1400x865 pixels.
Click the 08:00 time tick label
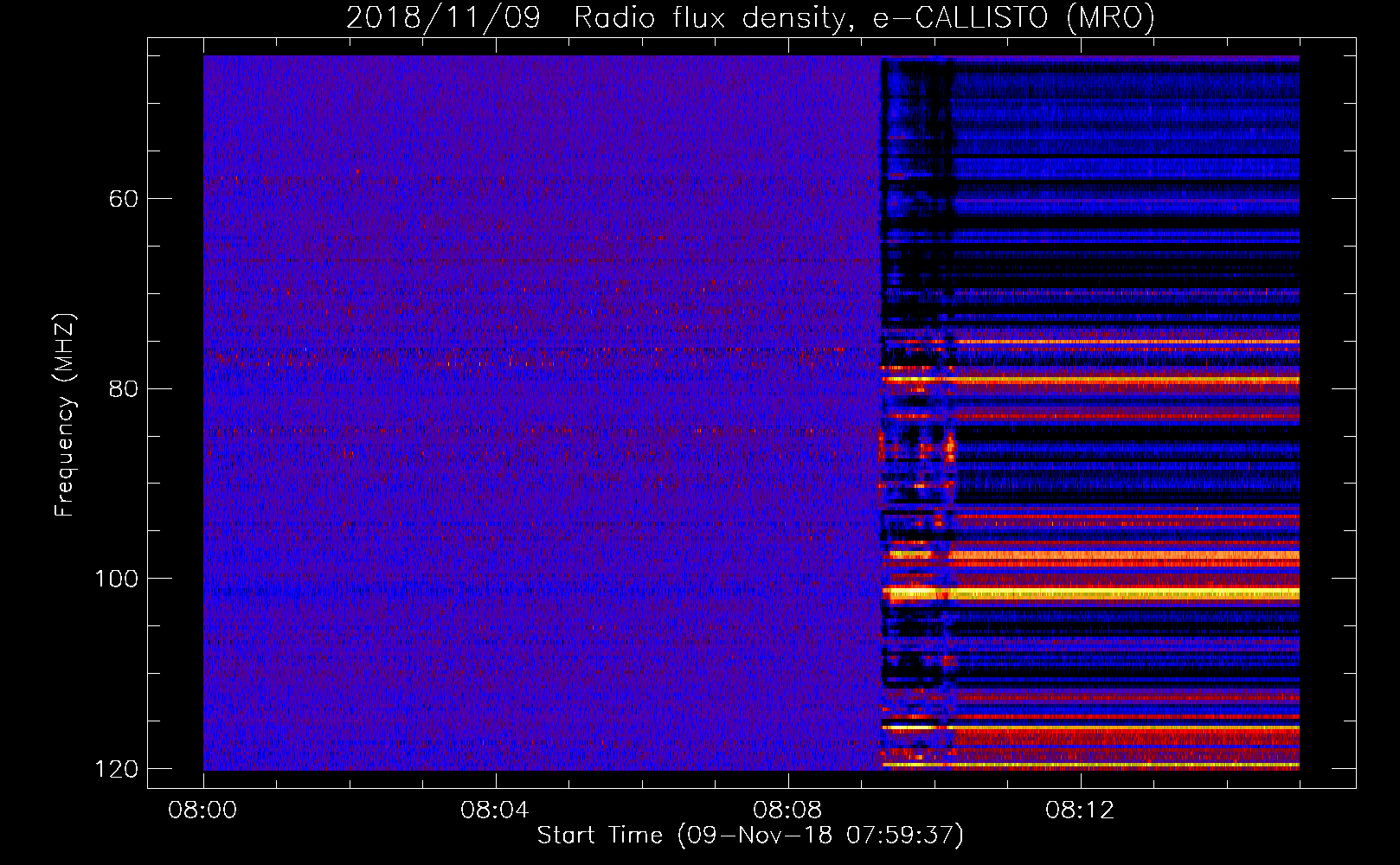203,811
